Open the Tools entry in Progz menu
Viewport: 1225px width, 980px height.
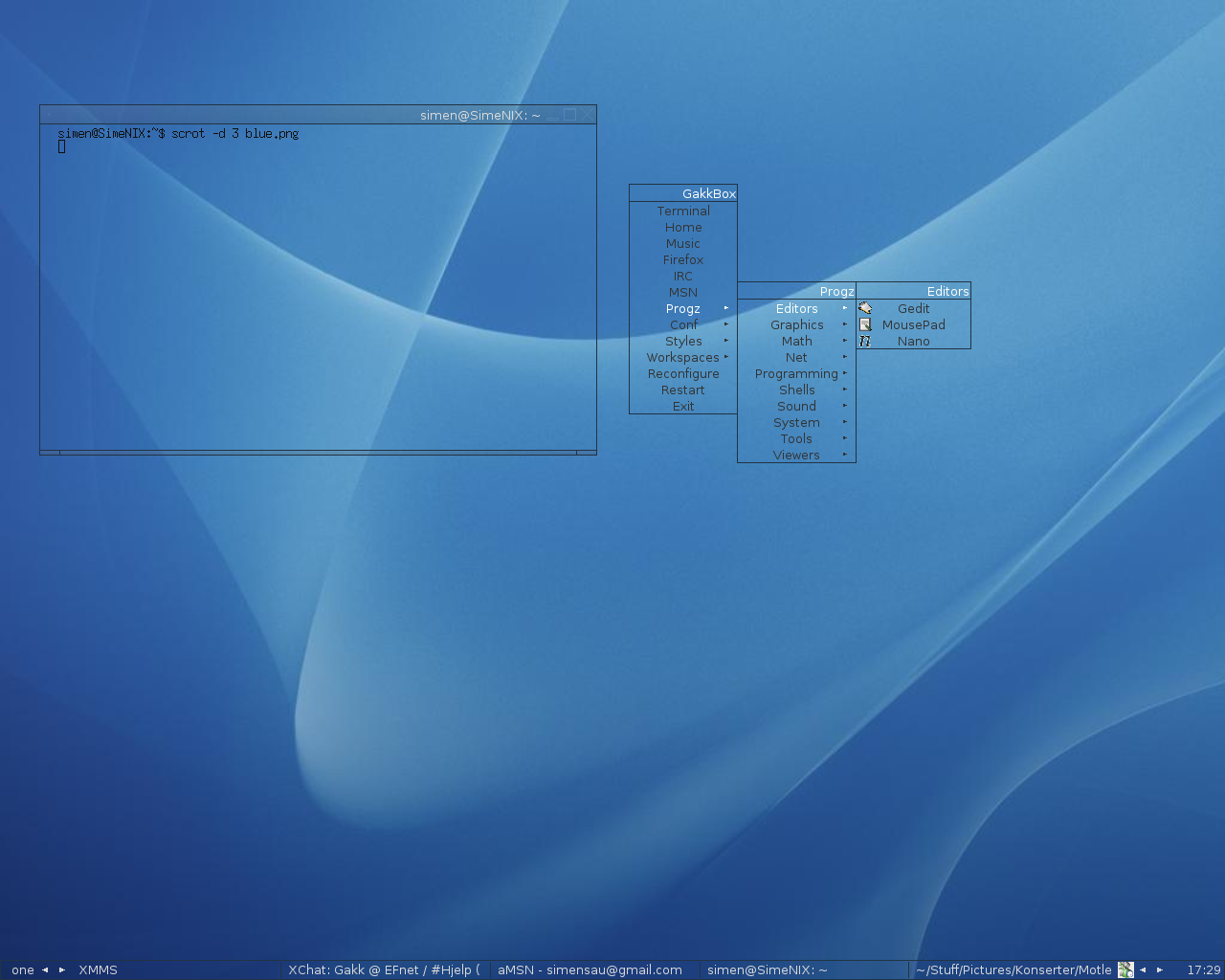[x=796, y=438]
